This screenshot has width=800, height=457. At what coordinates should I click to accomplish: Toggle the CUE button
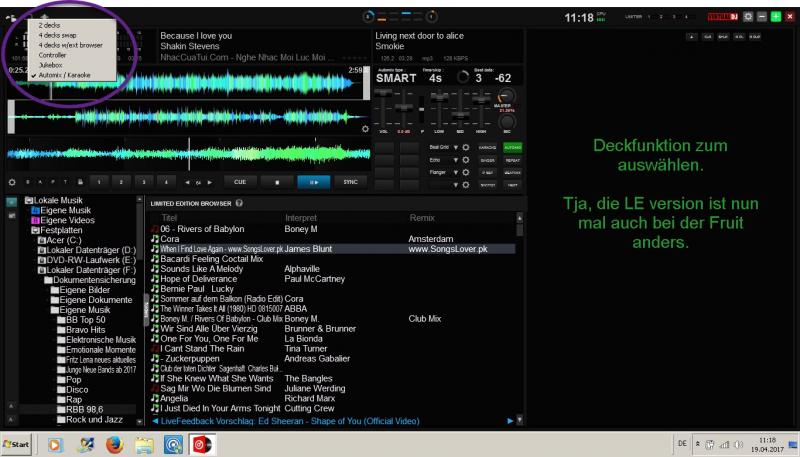click(x=240, y=182)
